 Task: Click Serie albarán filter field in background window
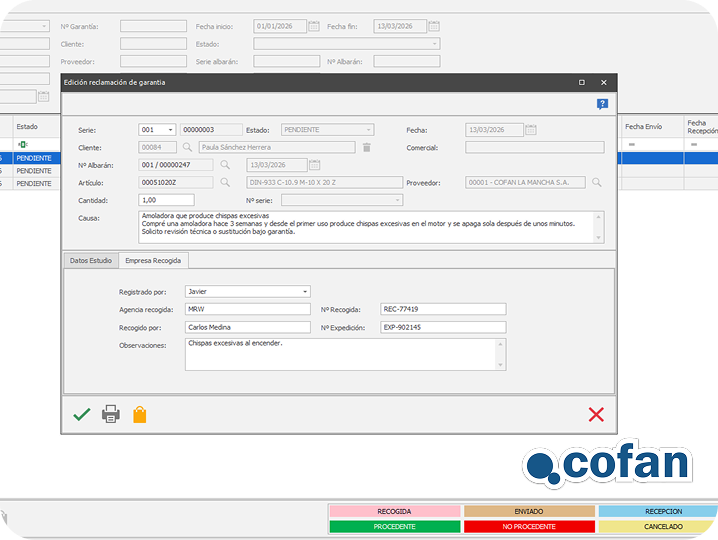[287, 61]
